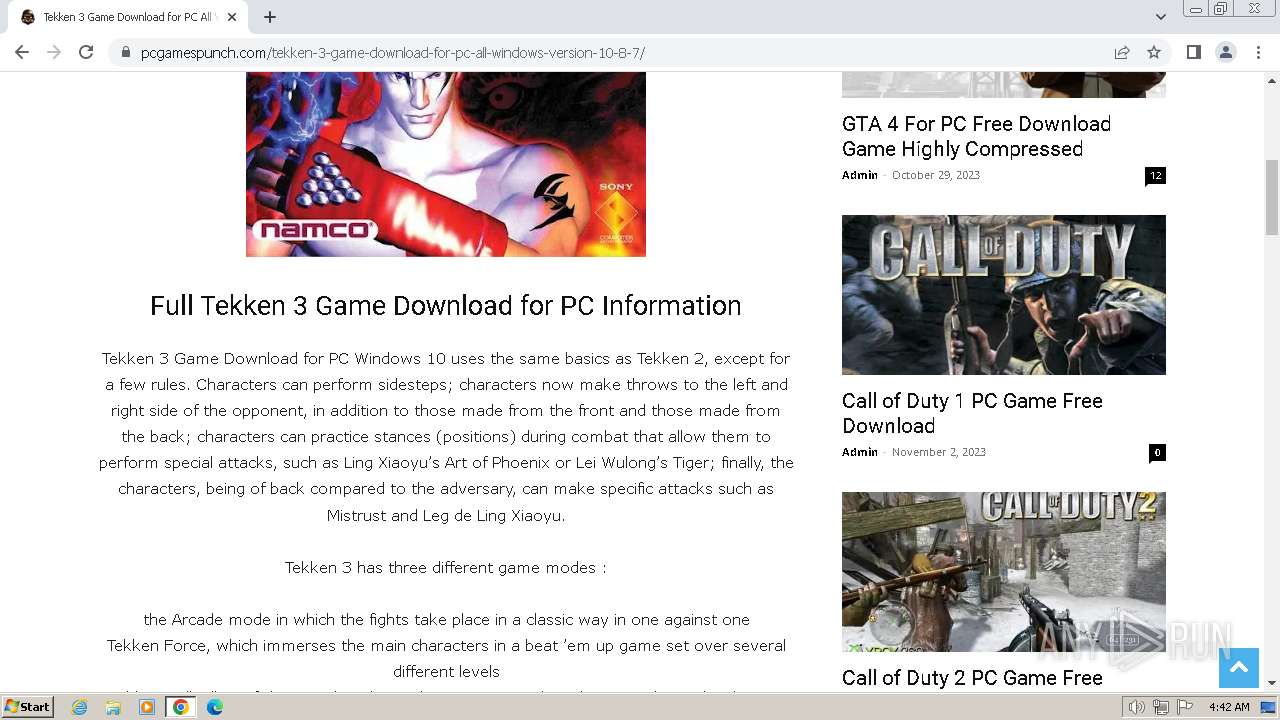Image resolution: width=1280 pixels, height=720 pixels.
Task: Launch Microsoft Edge from taskbar
Action: pyautogui.click(x=215, y=707)
